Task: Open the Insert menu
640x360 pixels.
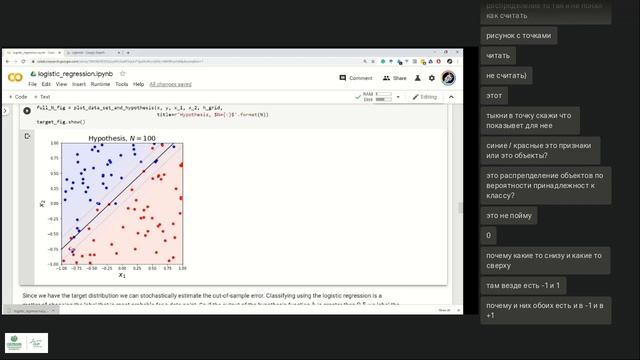Action: (x=79, y=84)
